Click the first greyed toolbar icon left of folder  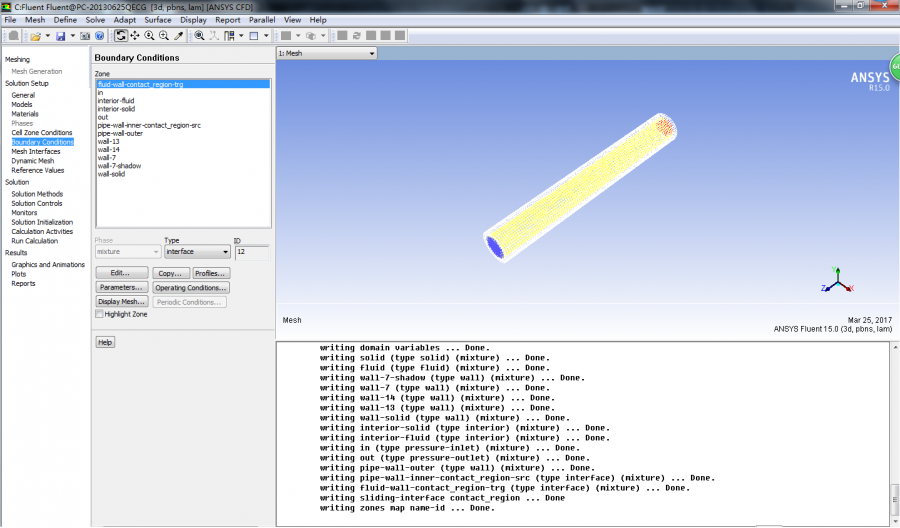(14, 36)
